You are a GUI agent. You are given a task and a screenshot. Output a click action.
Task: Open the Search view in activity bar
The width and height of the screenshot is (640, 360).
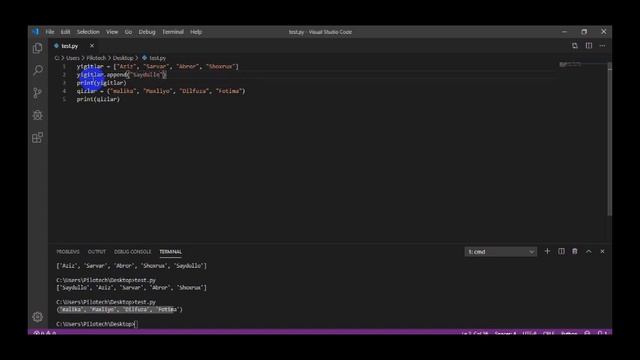click(38, 71)
